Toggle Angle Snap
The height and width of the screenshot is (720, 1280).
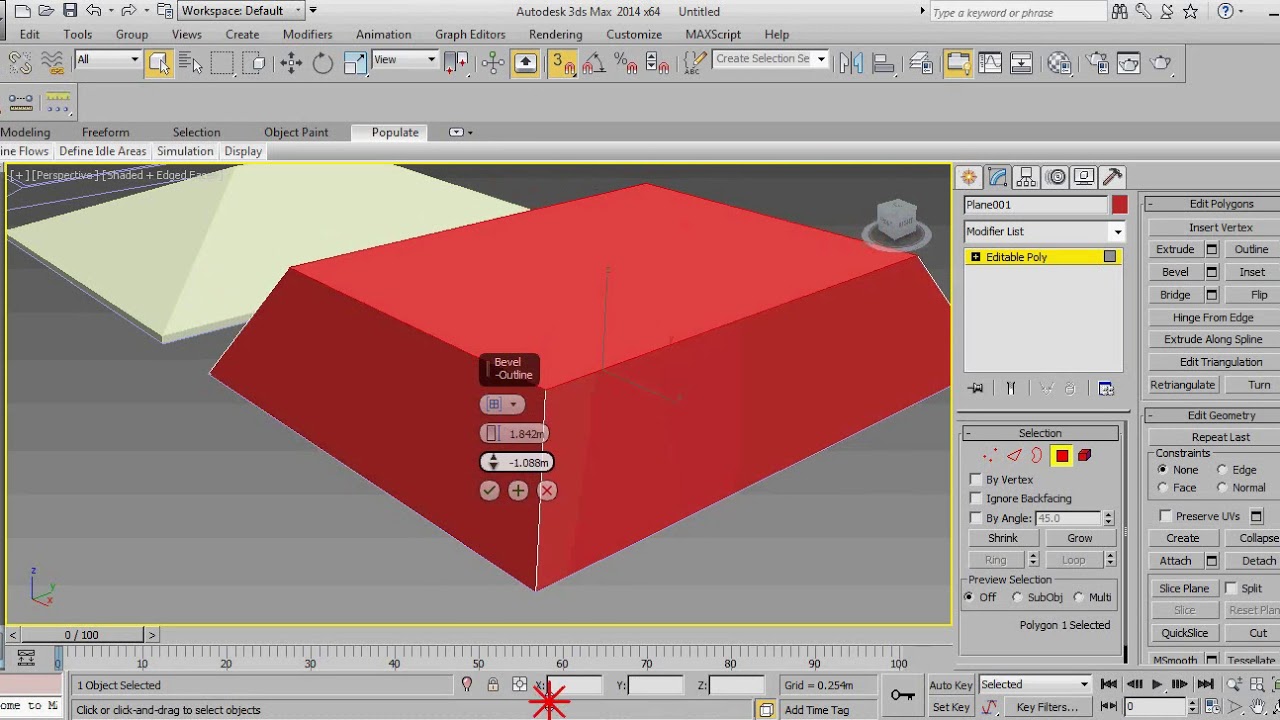(x=594, y=63)
